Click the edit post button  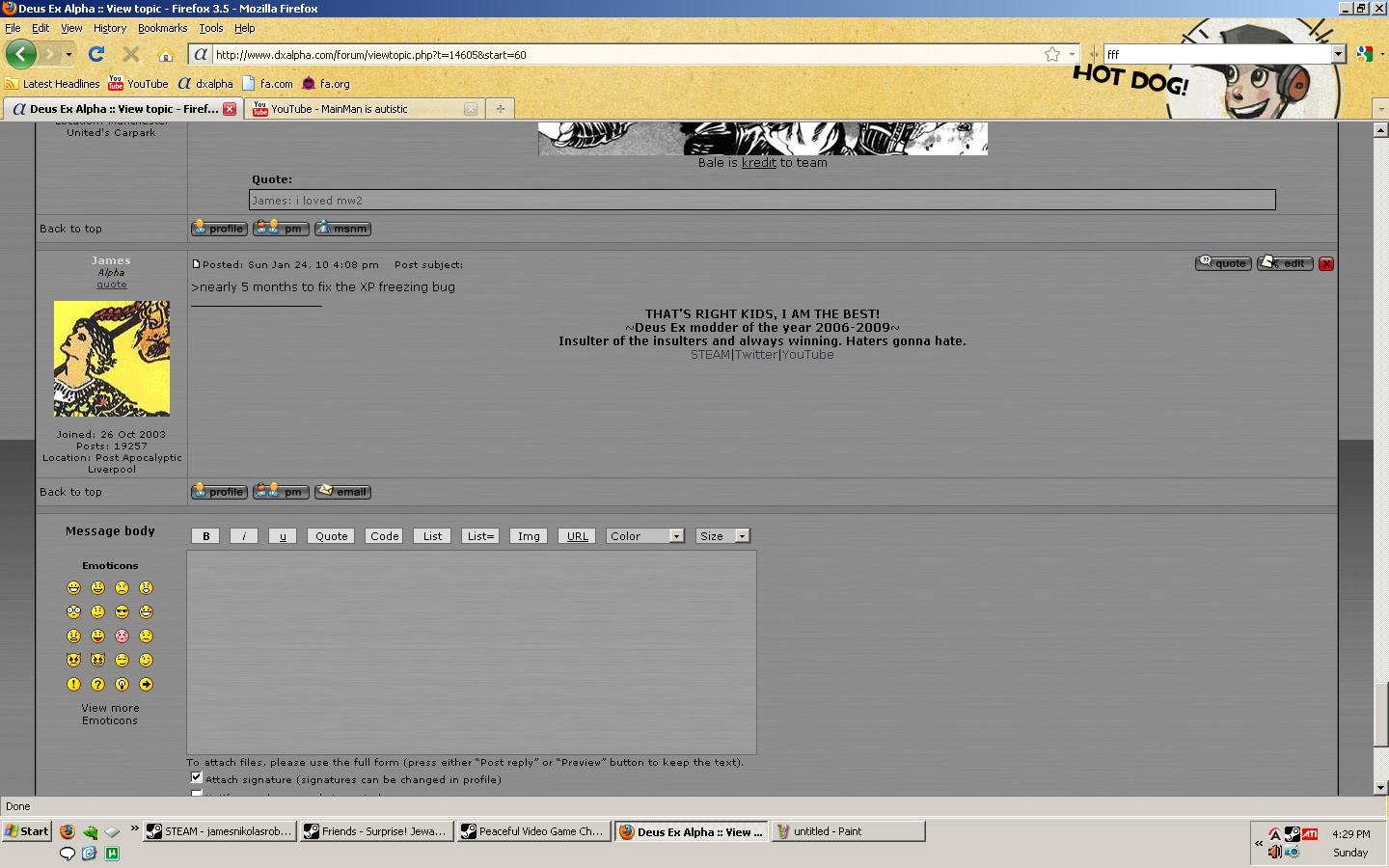(x=1285, y=263)
